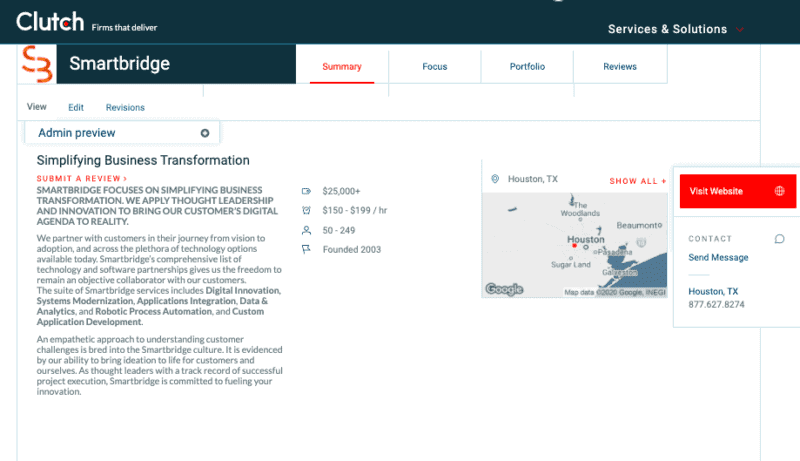Click the hourly rate clock icon
This screenshot has width=800, height=461.
306,210
